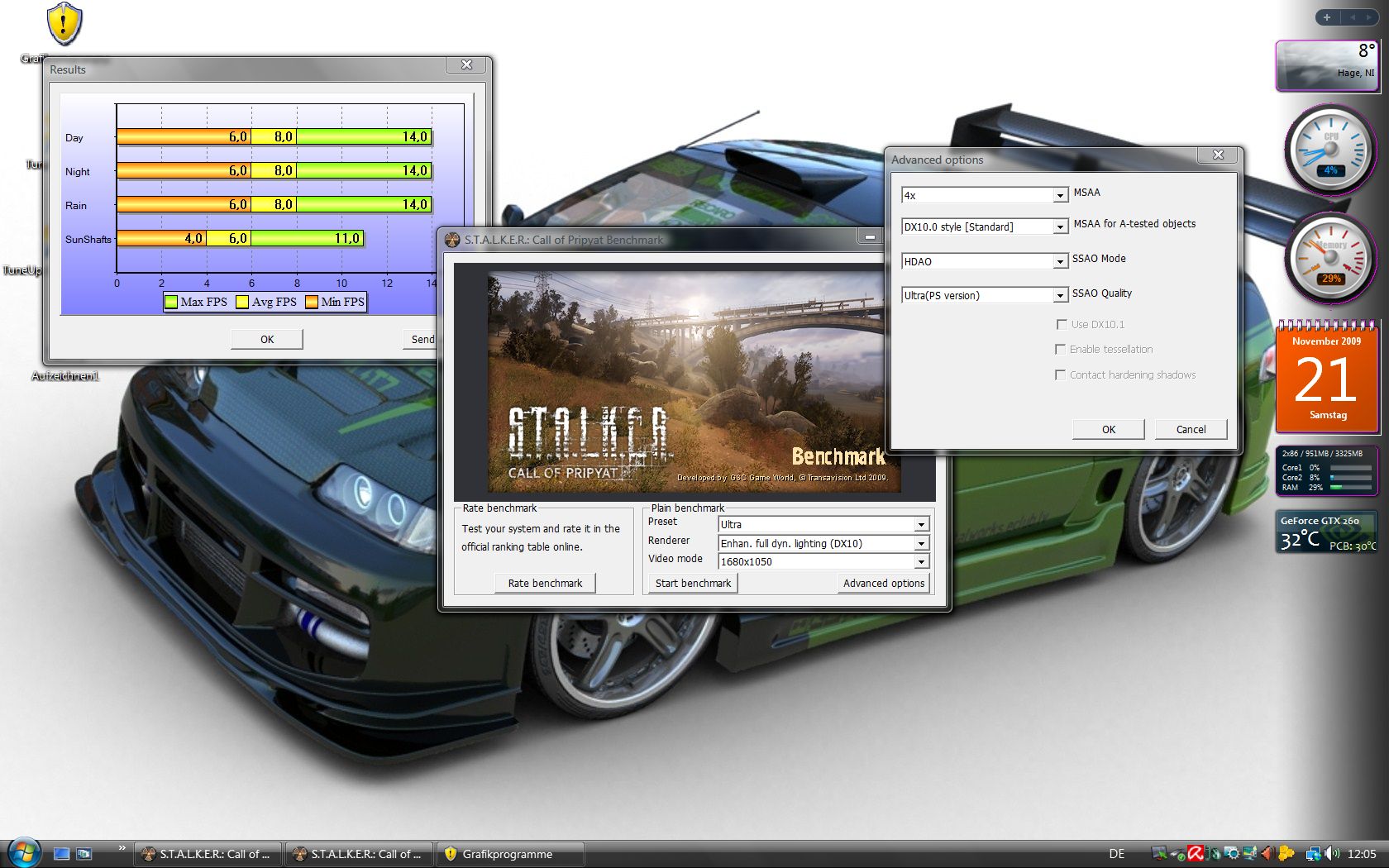
Task: Minimize the Call of Pripyat Benchmark window
Action: point(870,238)
